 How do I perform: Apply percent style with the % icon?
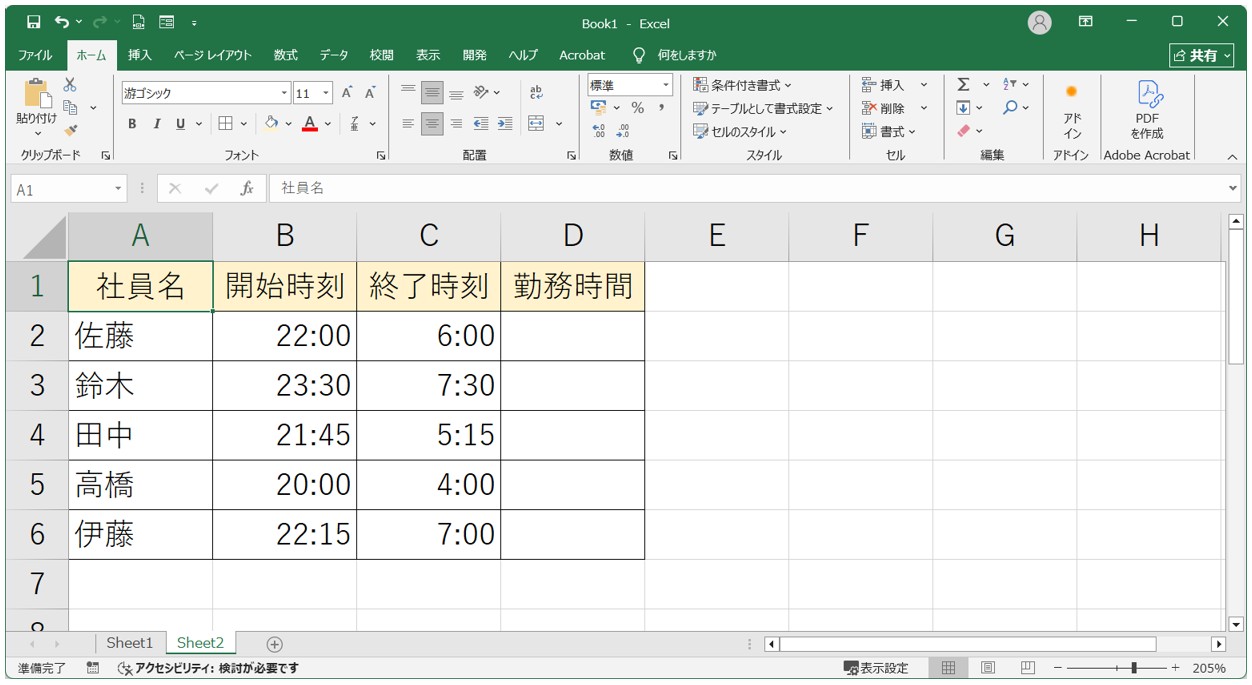638,108
